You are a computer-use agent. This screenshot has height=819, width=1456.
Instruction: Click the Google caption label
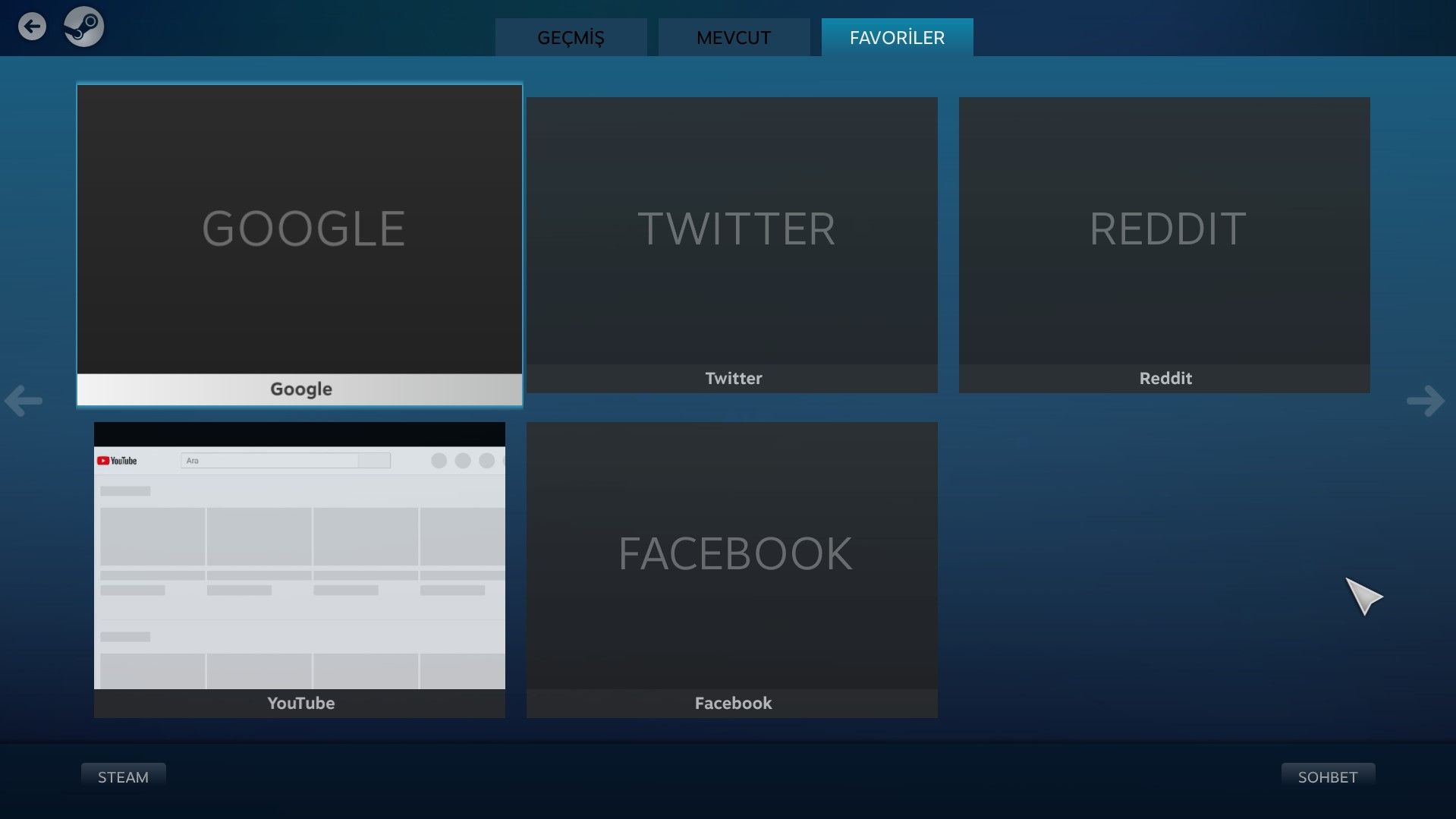pyautogui.click(x=301, y=389)
